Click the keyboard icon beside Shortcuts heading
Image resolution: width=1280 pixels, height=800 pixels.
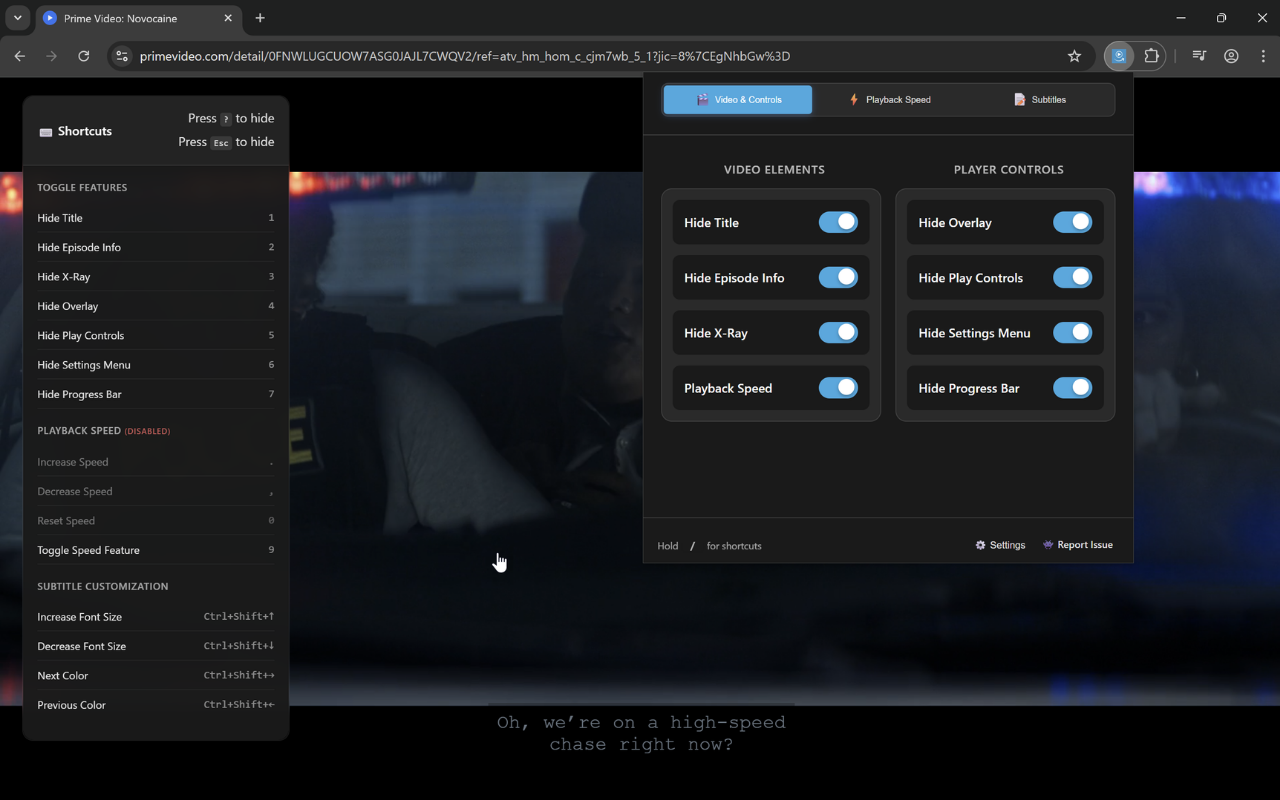tap(45, 131)
